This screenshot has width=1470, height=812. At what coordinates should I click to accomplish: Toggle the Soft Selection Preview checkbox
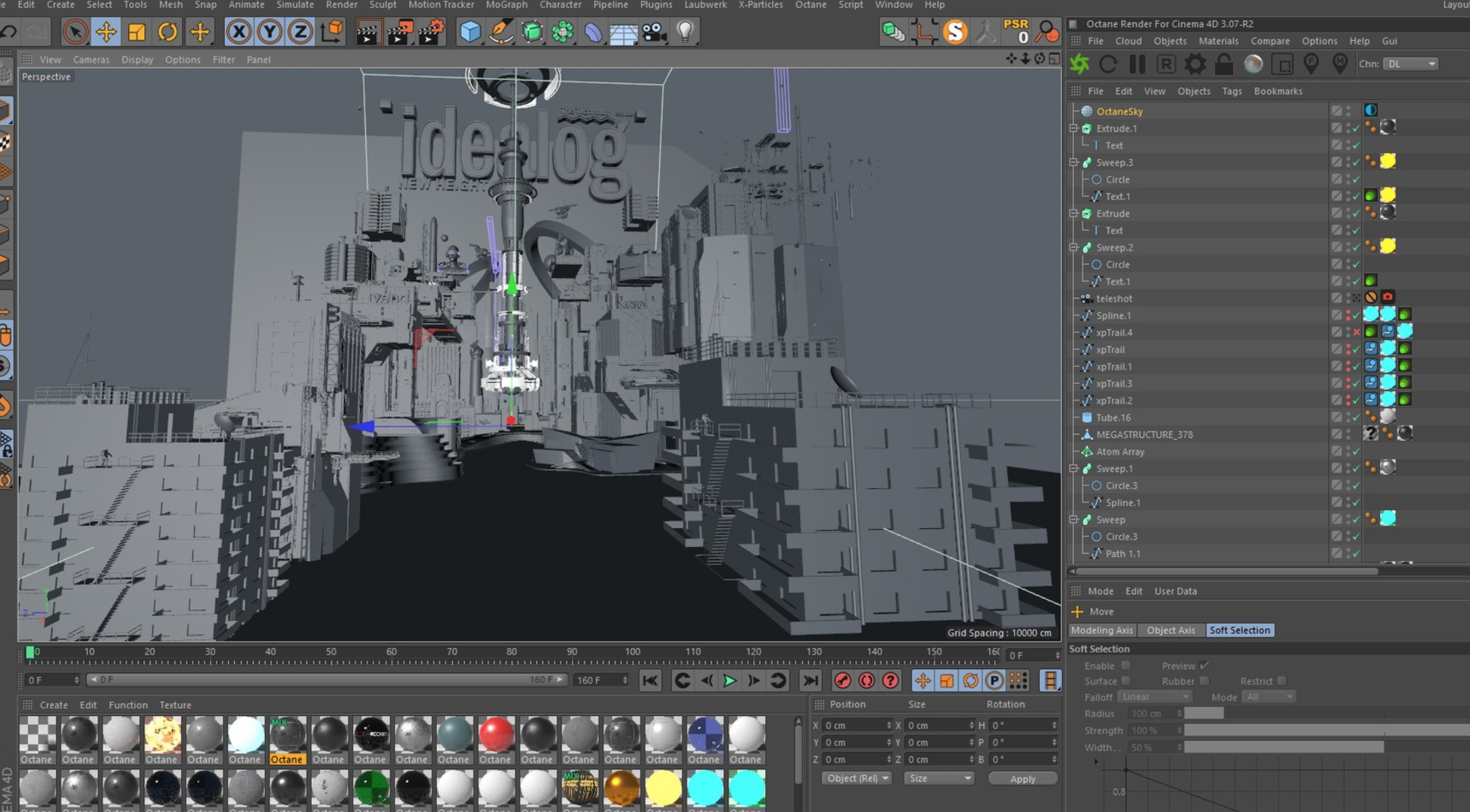coord(1204,666)
